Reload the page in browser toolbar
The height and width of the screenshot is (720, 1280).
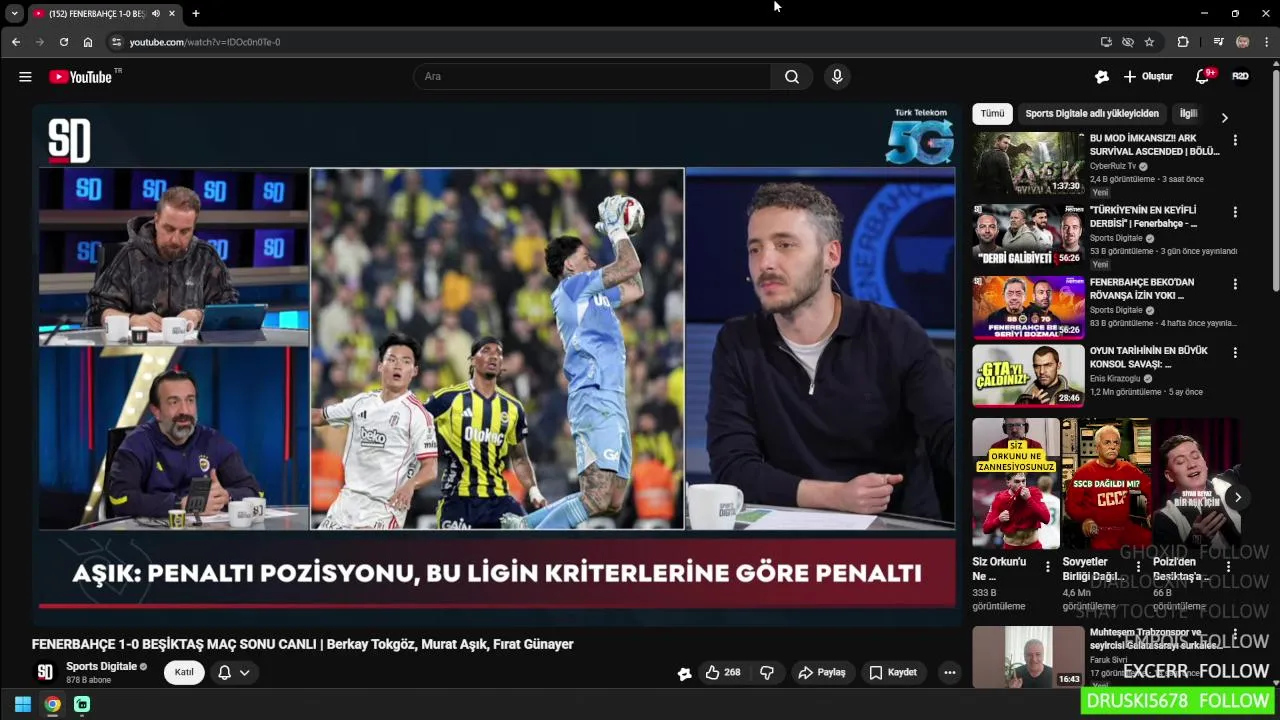[63, 42]
